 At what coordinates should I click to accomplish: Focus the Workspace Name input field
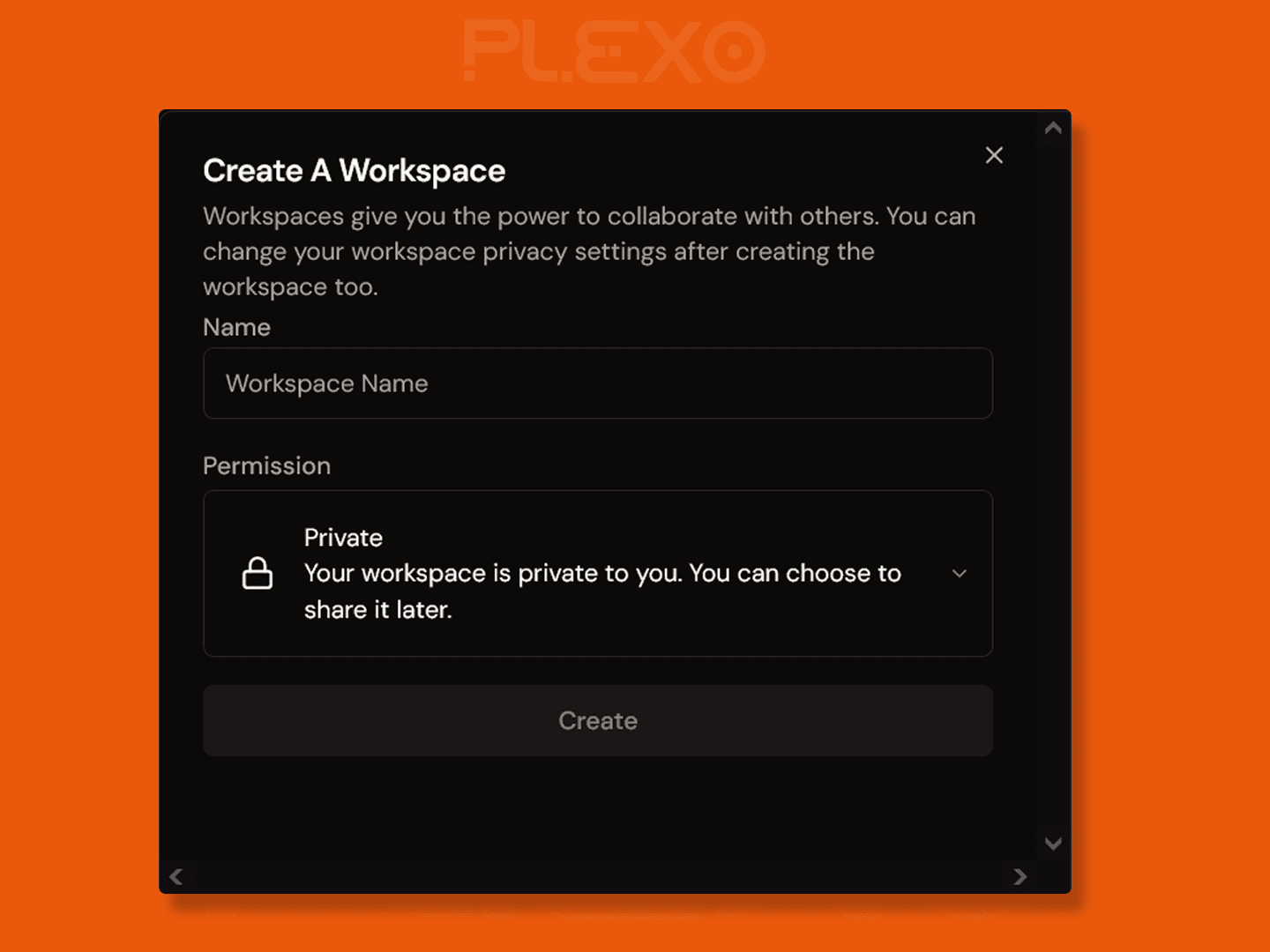click(598, 383)
